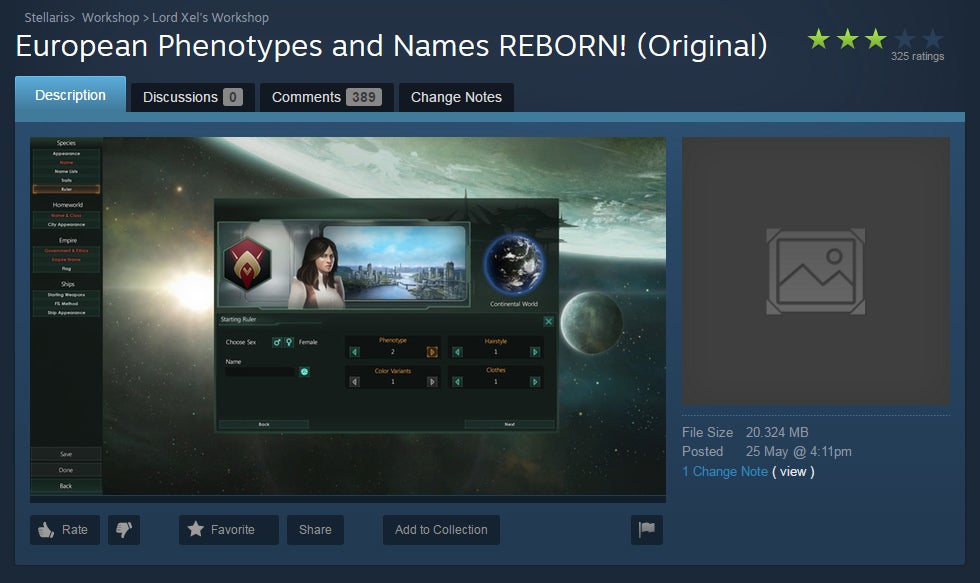Select female sex icon in screenshot
980x583 pixels.
[x=289, y=342]
